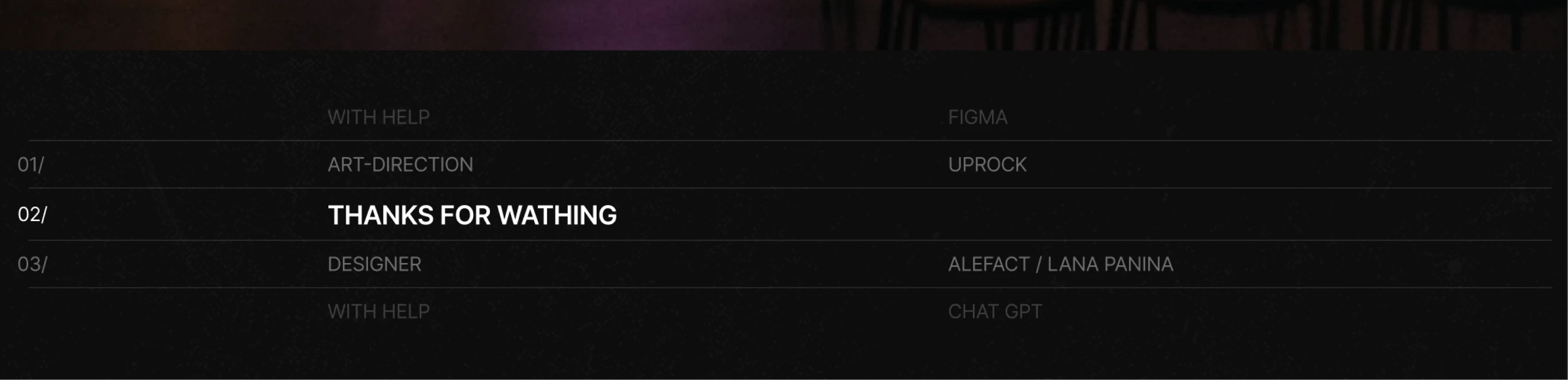
Task: Click WITH HELP label beside FIGMA
Action: click(378, 117)
